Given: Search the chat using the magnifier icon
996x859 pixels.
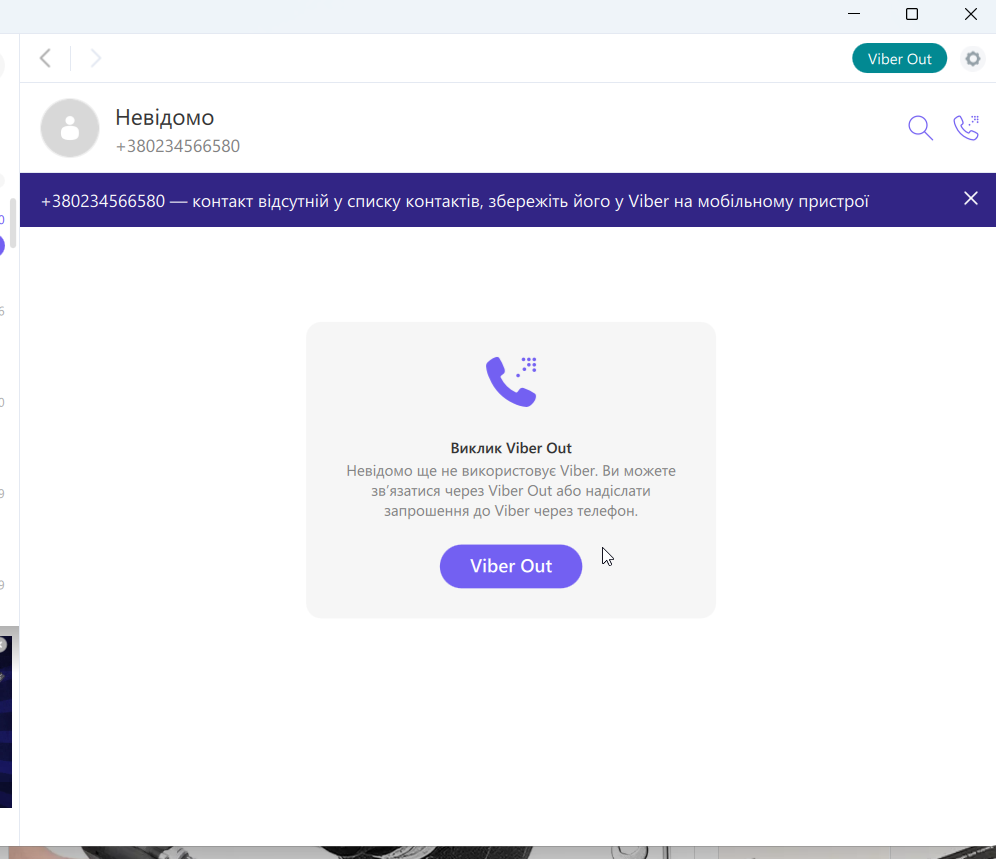Looking at the screenshot, I should [920, 128].
